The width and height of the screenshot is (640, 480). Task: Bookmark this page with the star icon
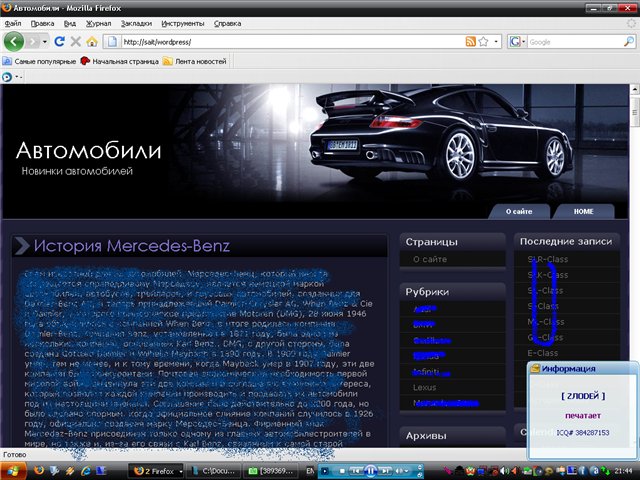484,42
